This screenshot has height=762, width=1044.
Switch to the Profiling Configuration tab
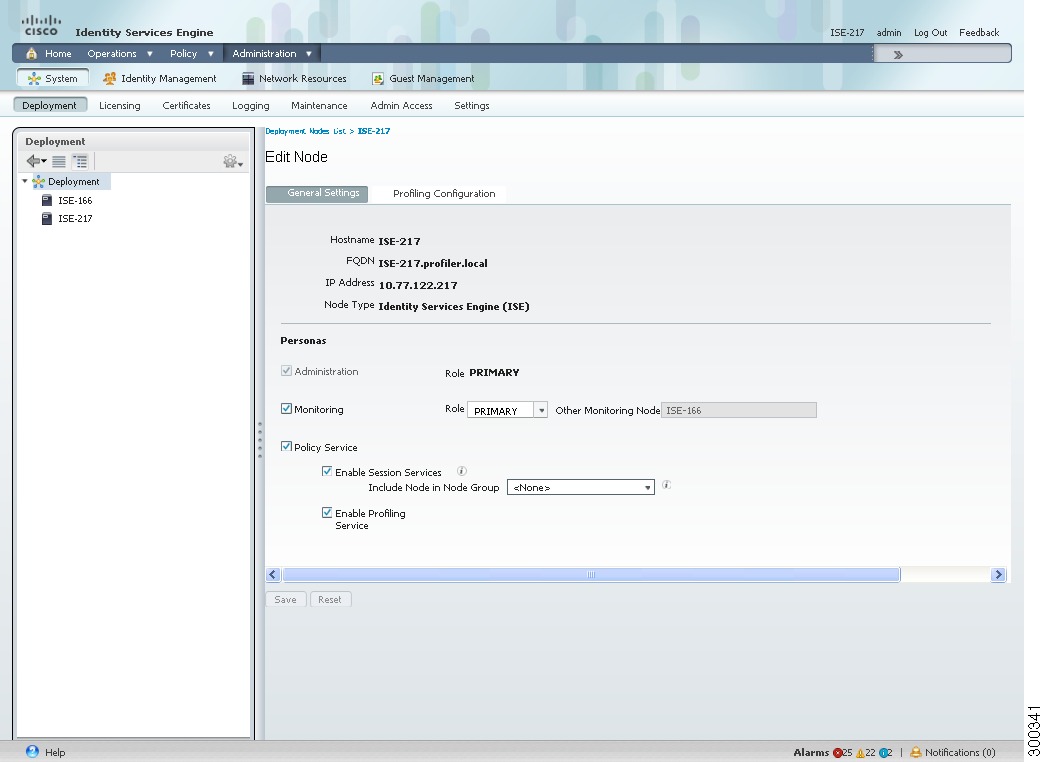pyautogui.click(x=444, y=194)
